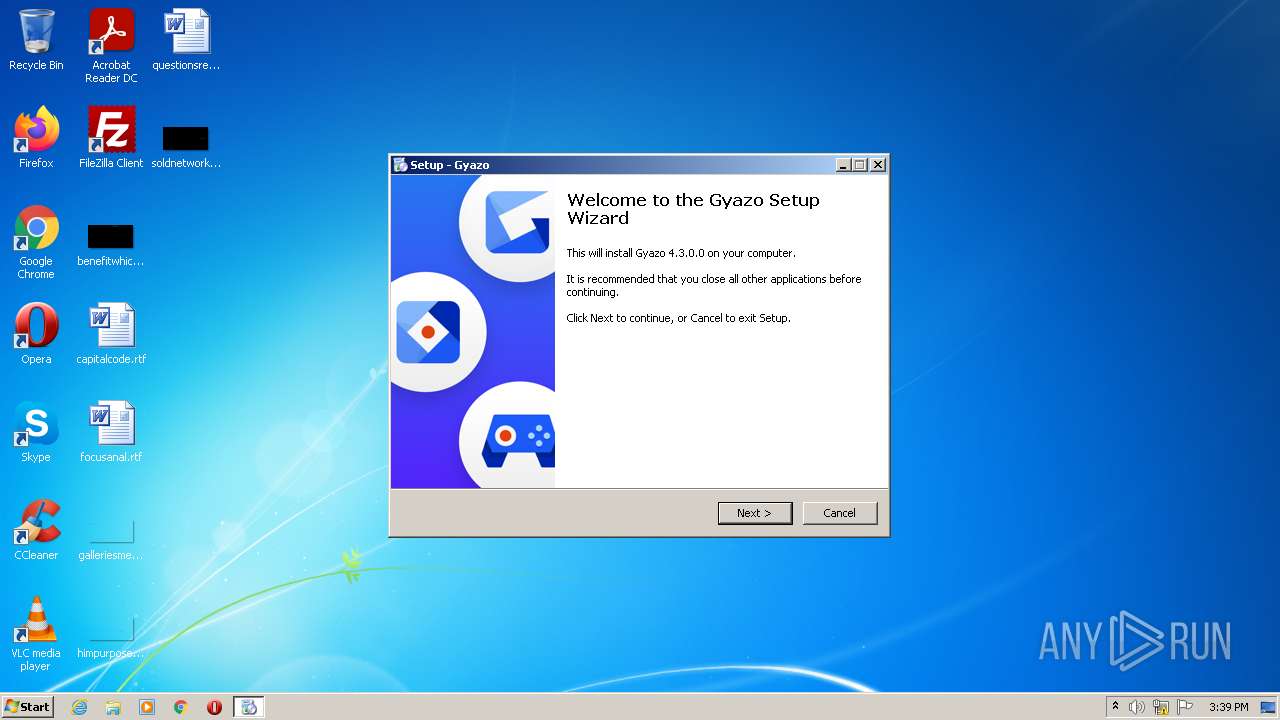1280x720 pixels.
Task: Open Windows Media Player from taskbar
Action: coord(147,707)
